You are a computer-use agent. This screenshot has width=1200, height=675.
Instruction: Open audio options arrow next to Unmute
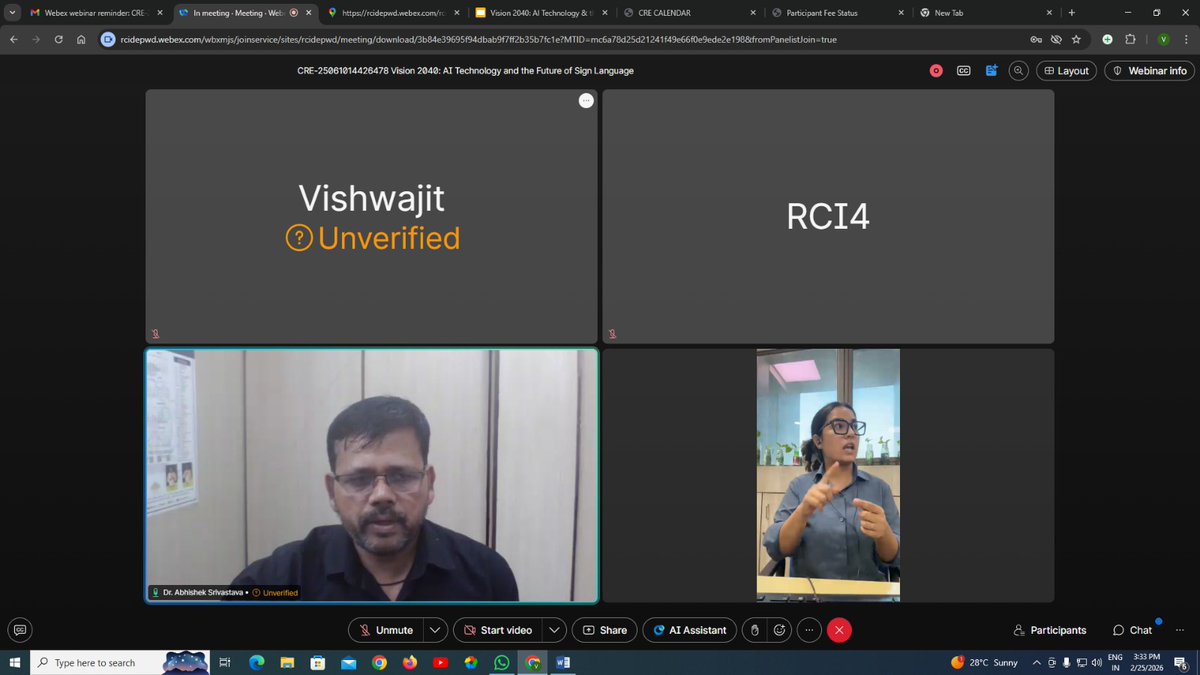click(435, 630)
